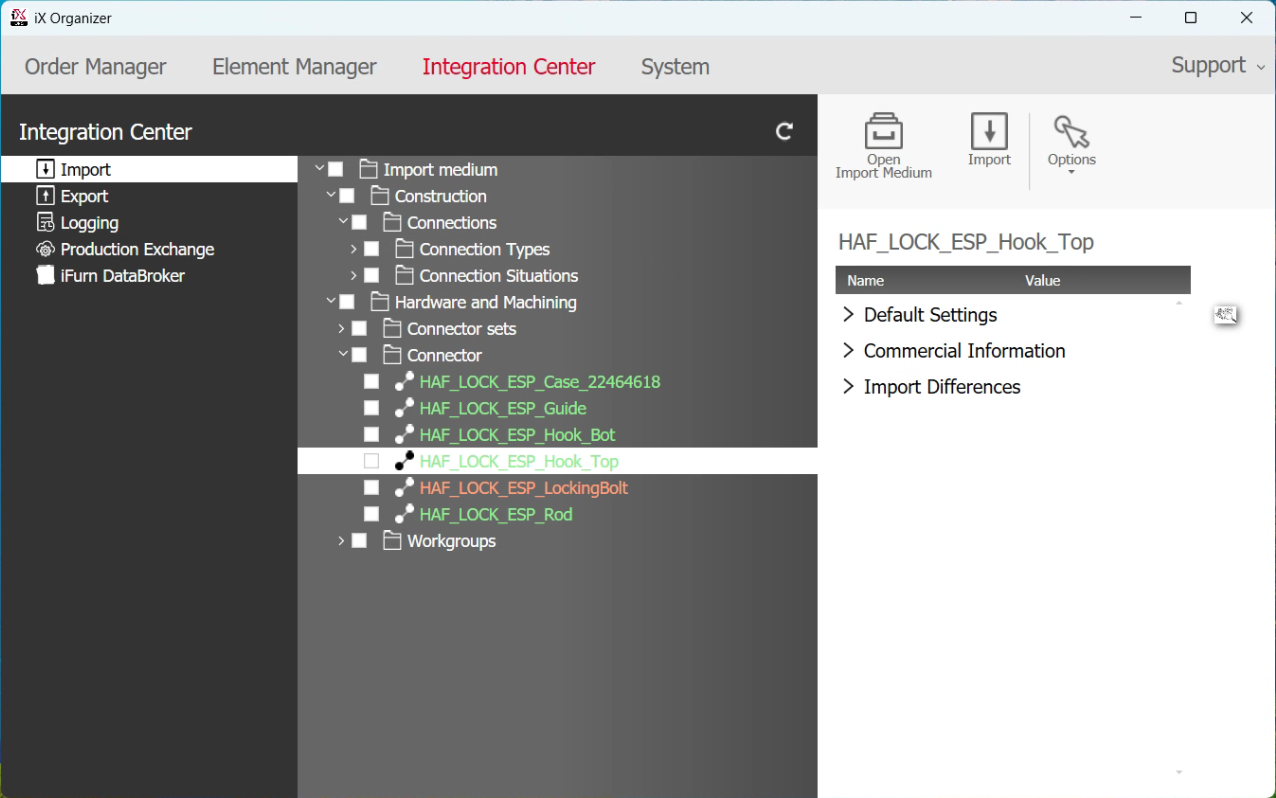
Task: Click the iFurn DataBroker icon
Action: (45, 275)
